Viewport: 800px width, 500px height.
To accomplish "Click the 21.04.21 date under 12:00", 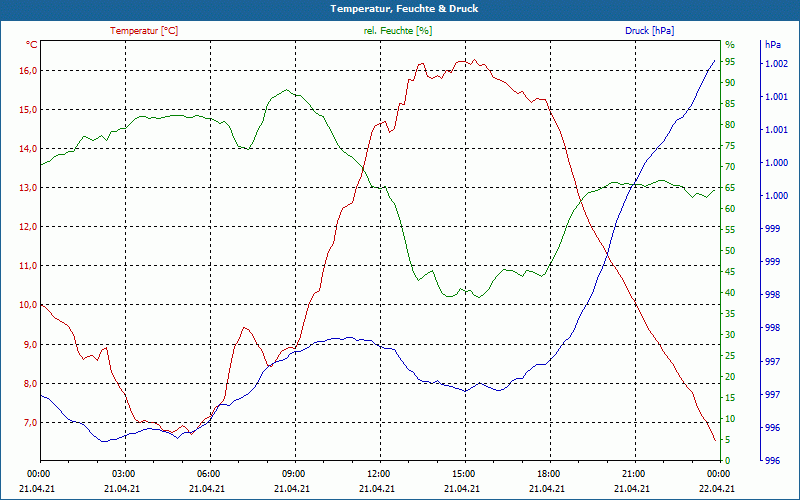I will 377,488.
